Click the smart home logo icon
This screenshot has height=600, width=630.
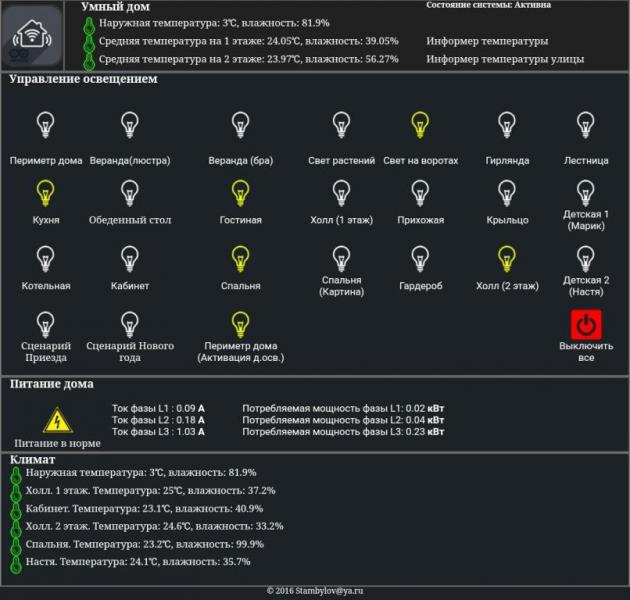point(32,38)
